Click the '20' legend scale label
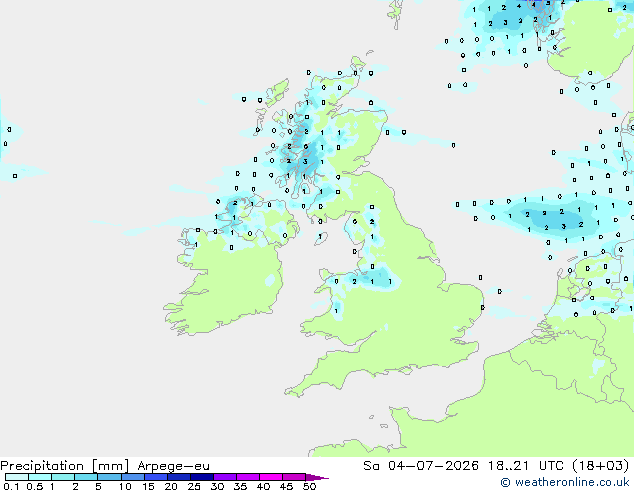The width and height of the screenshot is (634, 490). point(171,486)
